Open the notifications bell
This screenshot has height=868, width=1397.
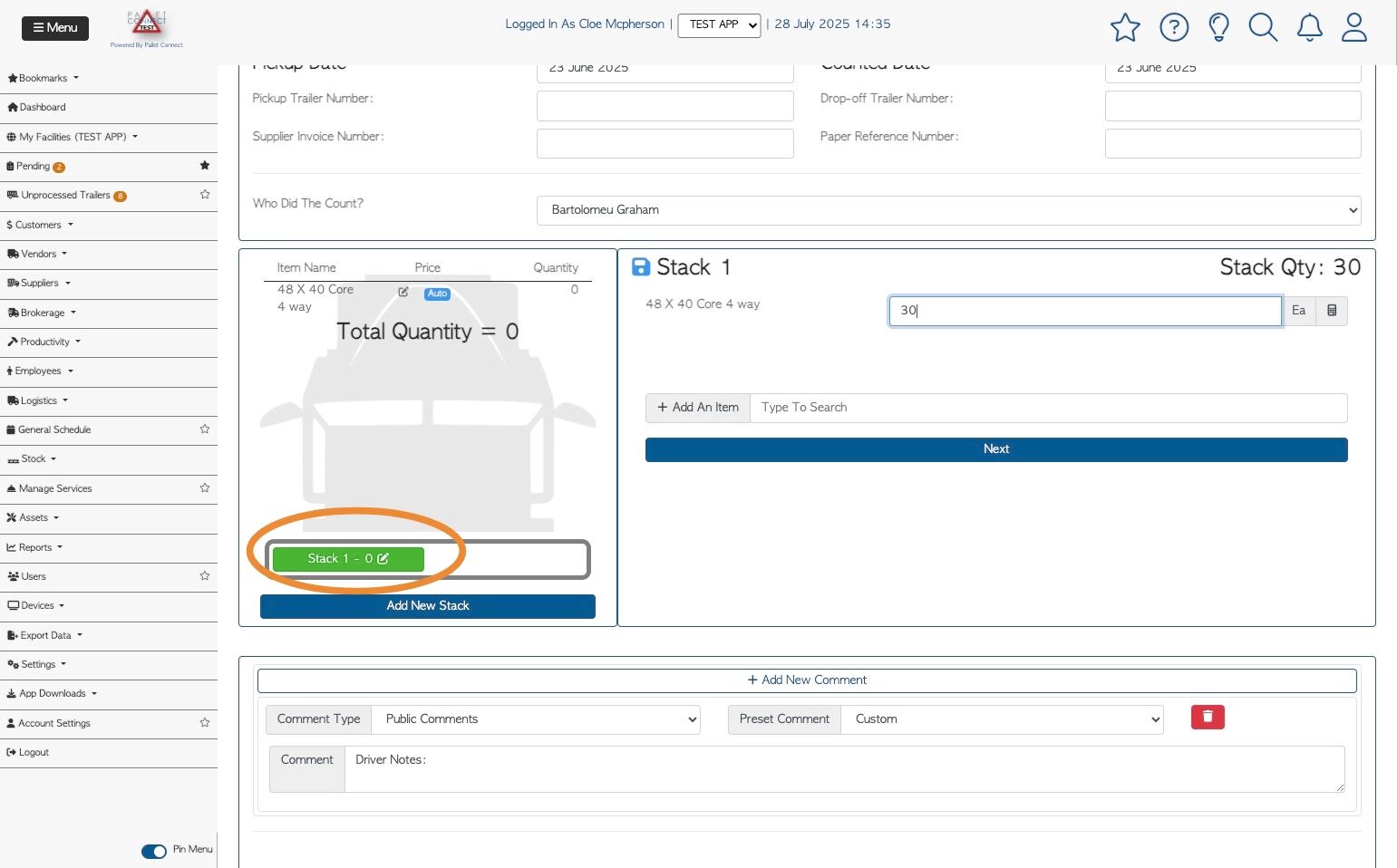(x=1309, y=28)
